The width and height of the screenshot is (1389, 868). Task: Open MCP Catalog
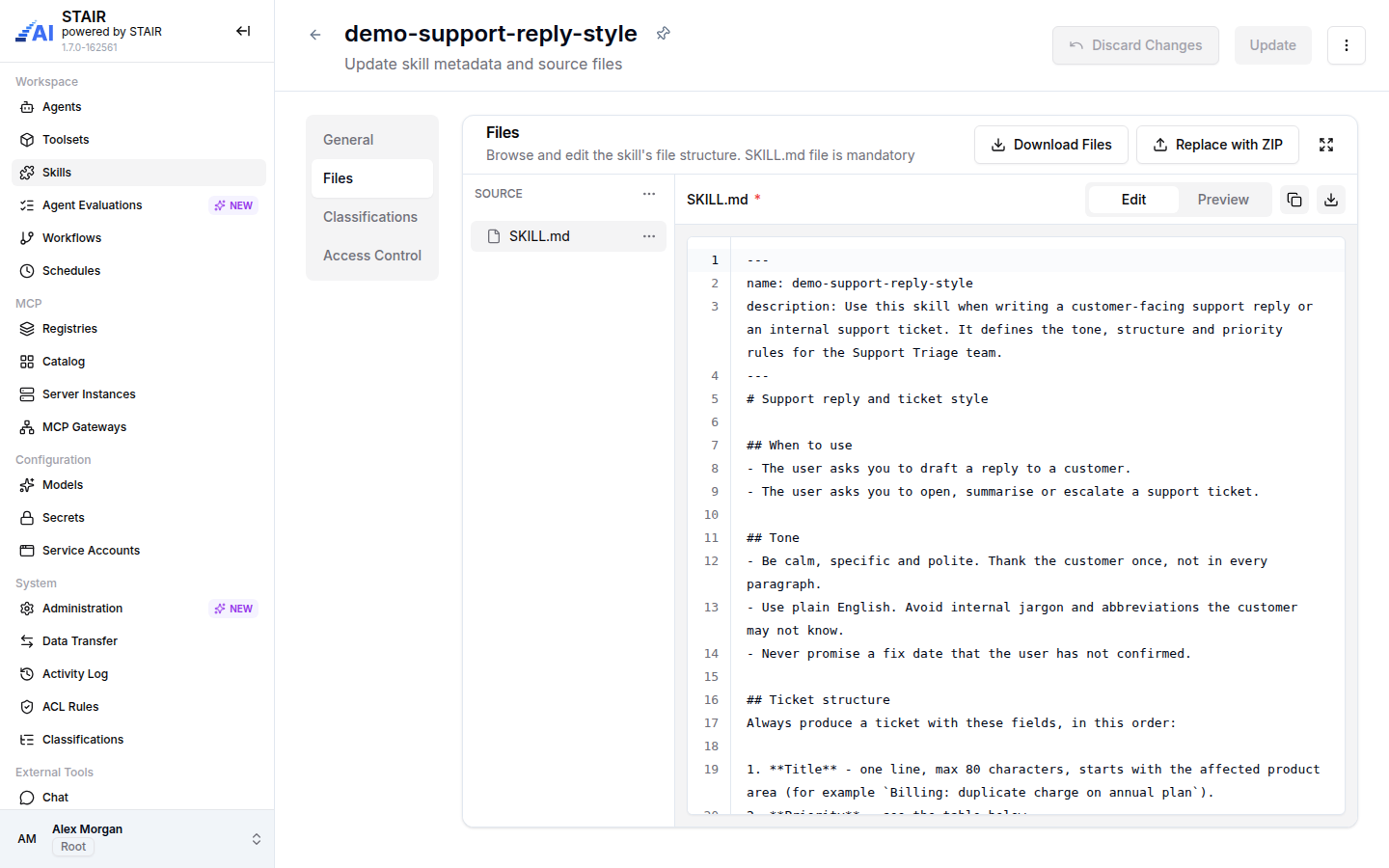pos(139,362)
